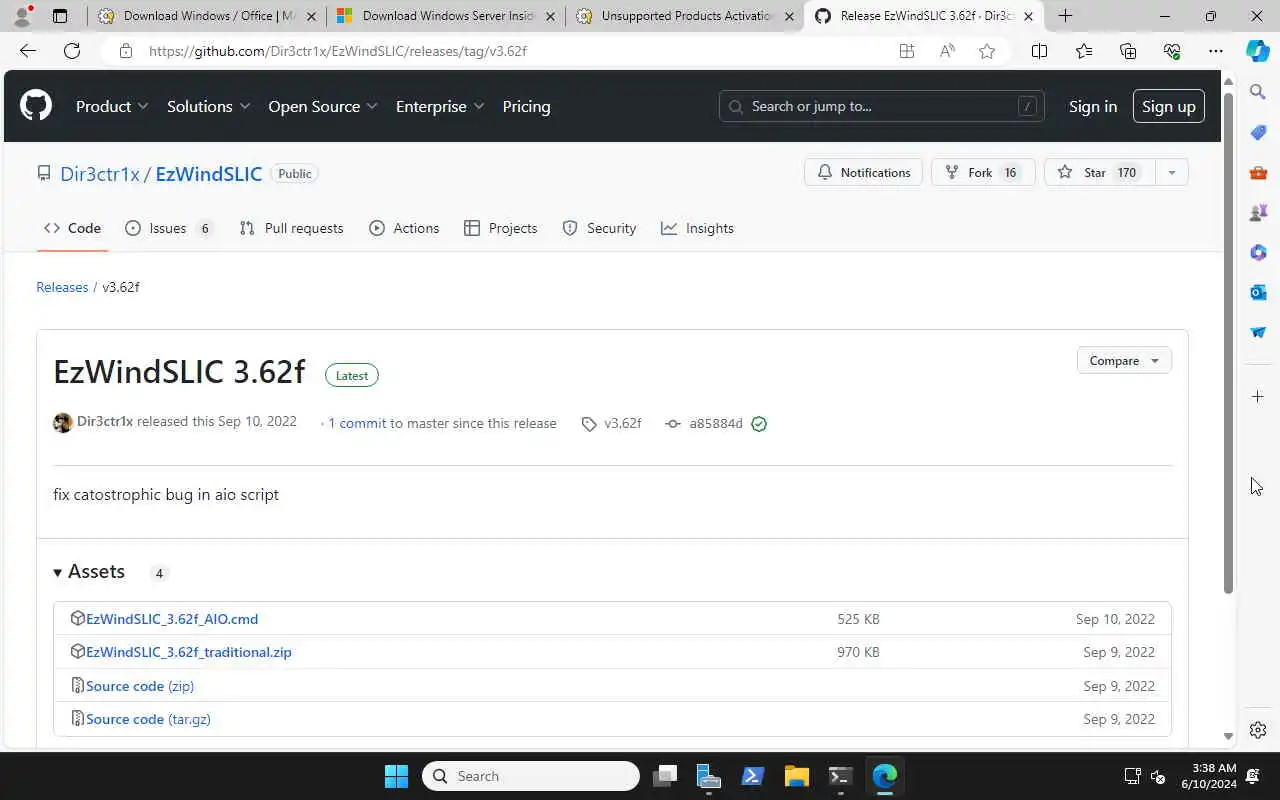Open the v3.62f tag link
1280x800 pixels.
(x=612, y=424)
